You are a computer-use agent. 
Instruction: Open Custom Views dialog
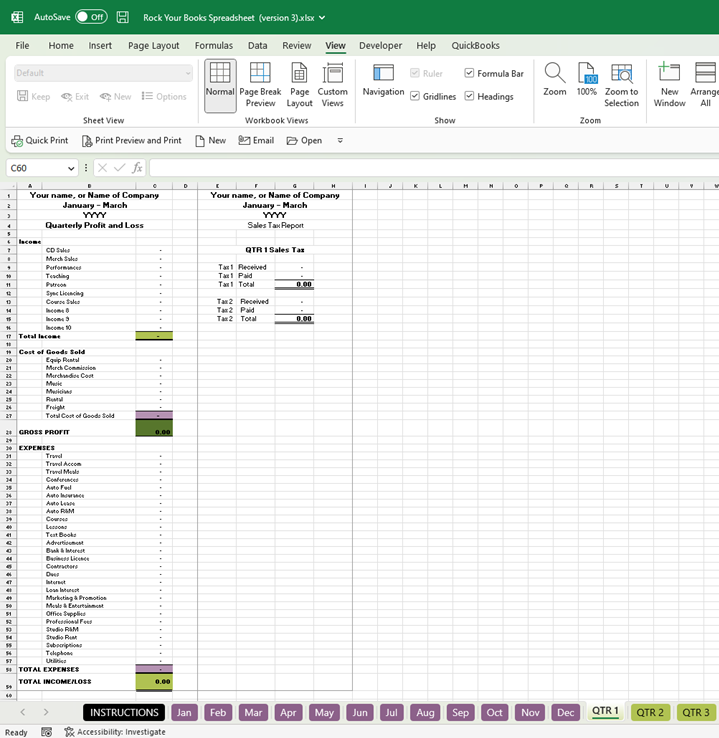click(332, 84)
